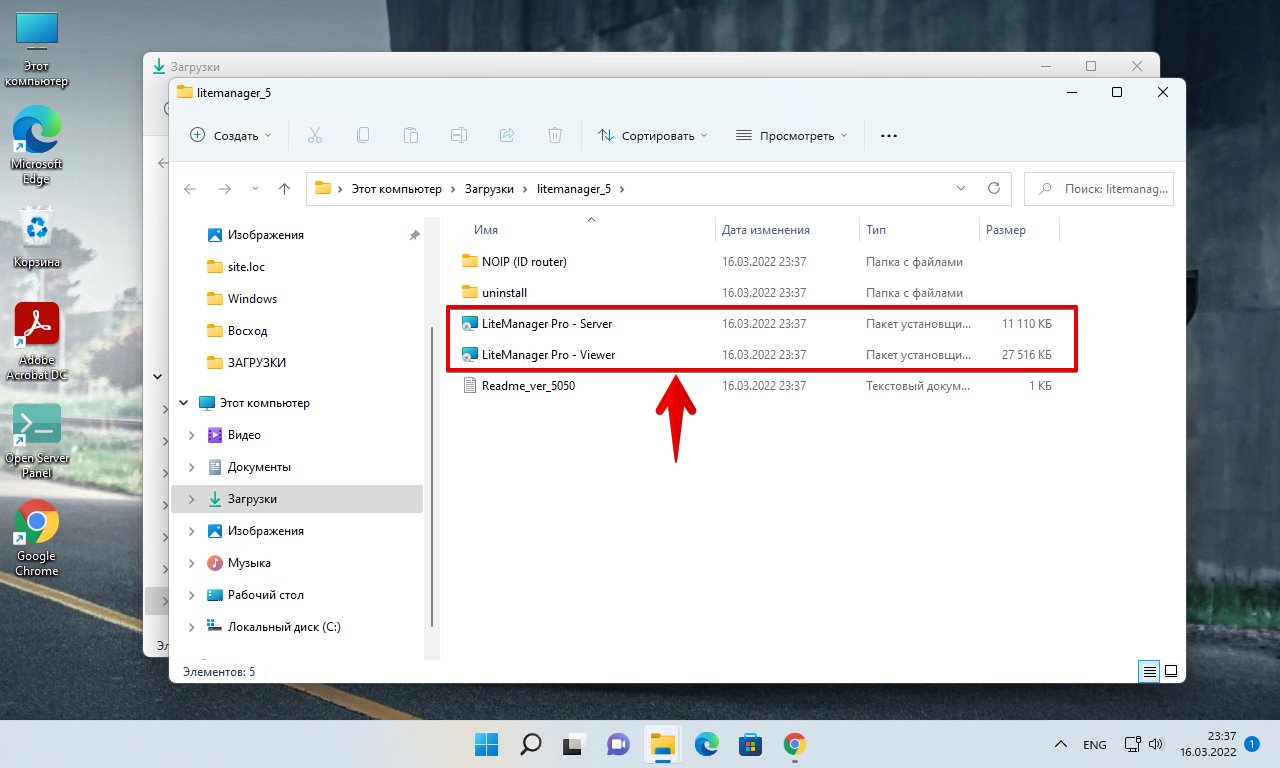Expand the Видео tree node
Screen dimensions: 1280x768
pyautogui.click(x=192, y=435)
